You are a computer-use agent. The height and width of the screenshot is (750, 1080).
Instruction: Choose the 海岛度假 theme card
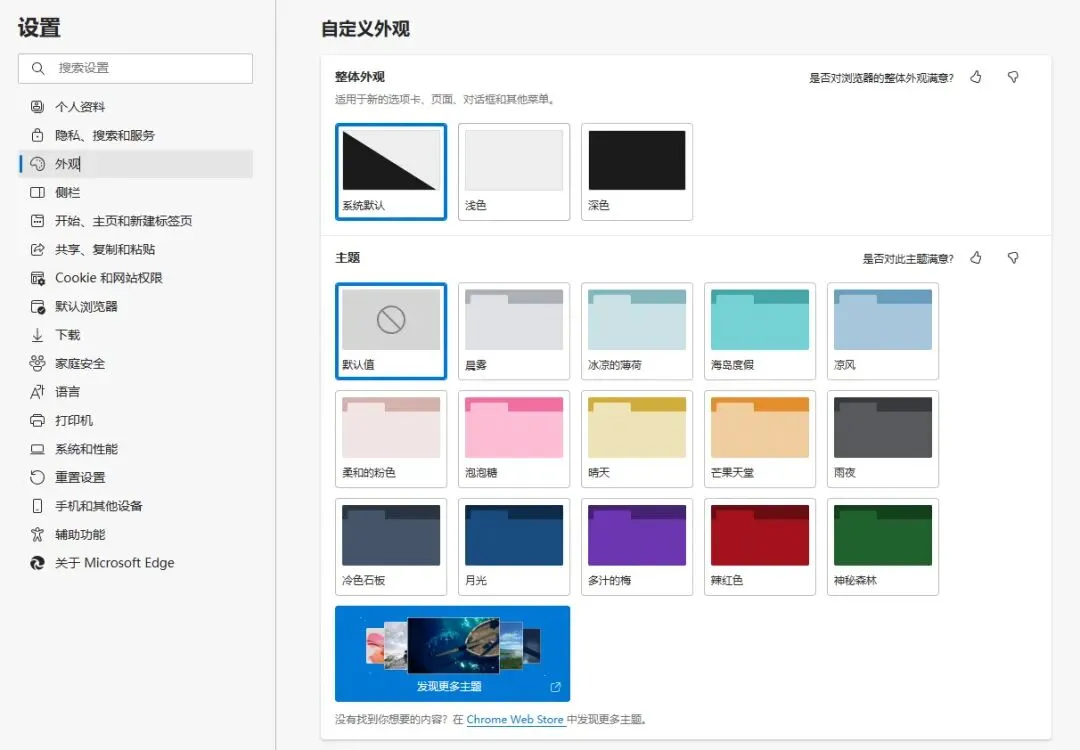tap(760, 331)
